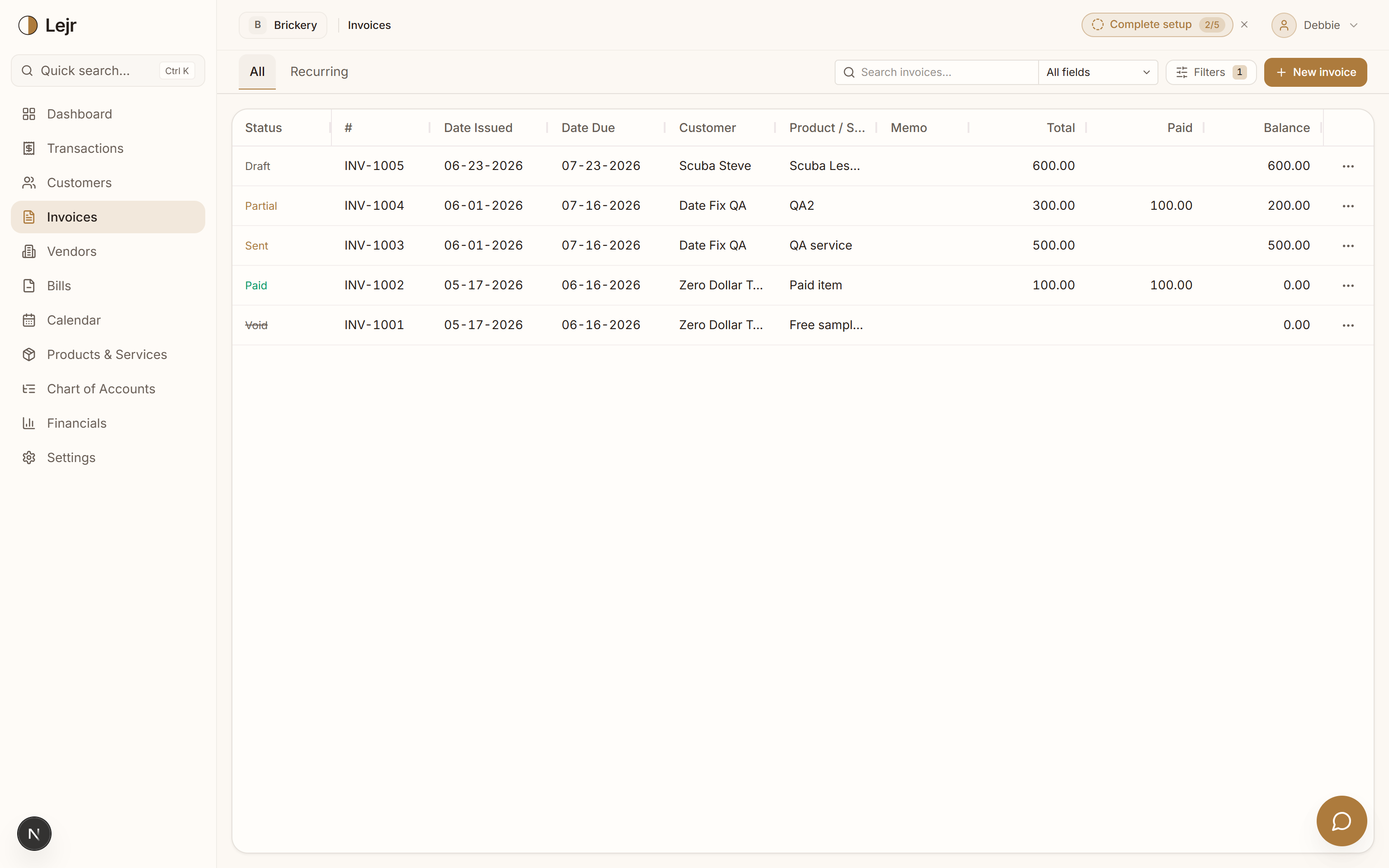1389x868 pixels.
Task: Navigate to Bills
Action: coord(108,286)
